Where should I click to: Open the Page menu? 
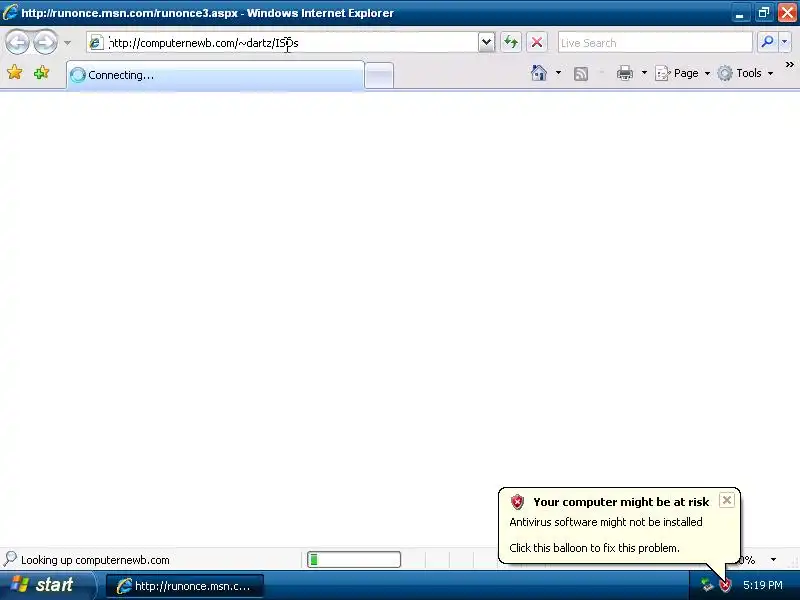(683, 73)
